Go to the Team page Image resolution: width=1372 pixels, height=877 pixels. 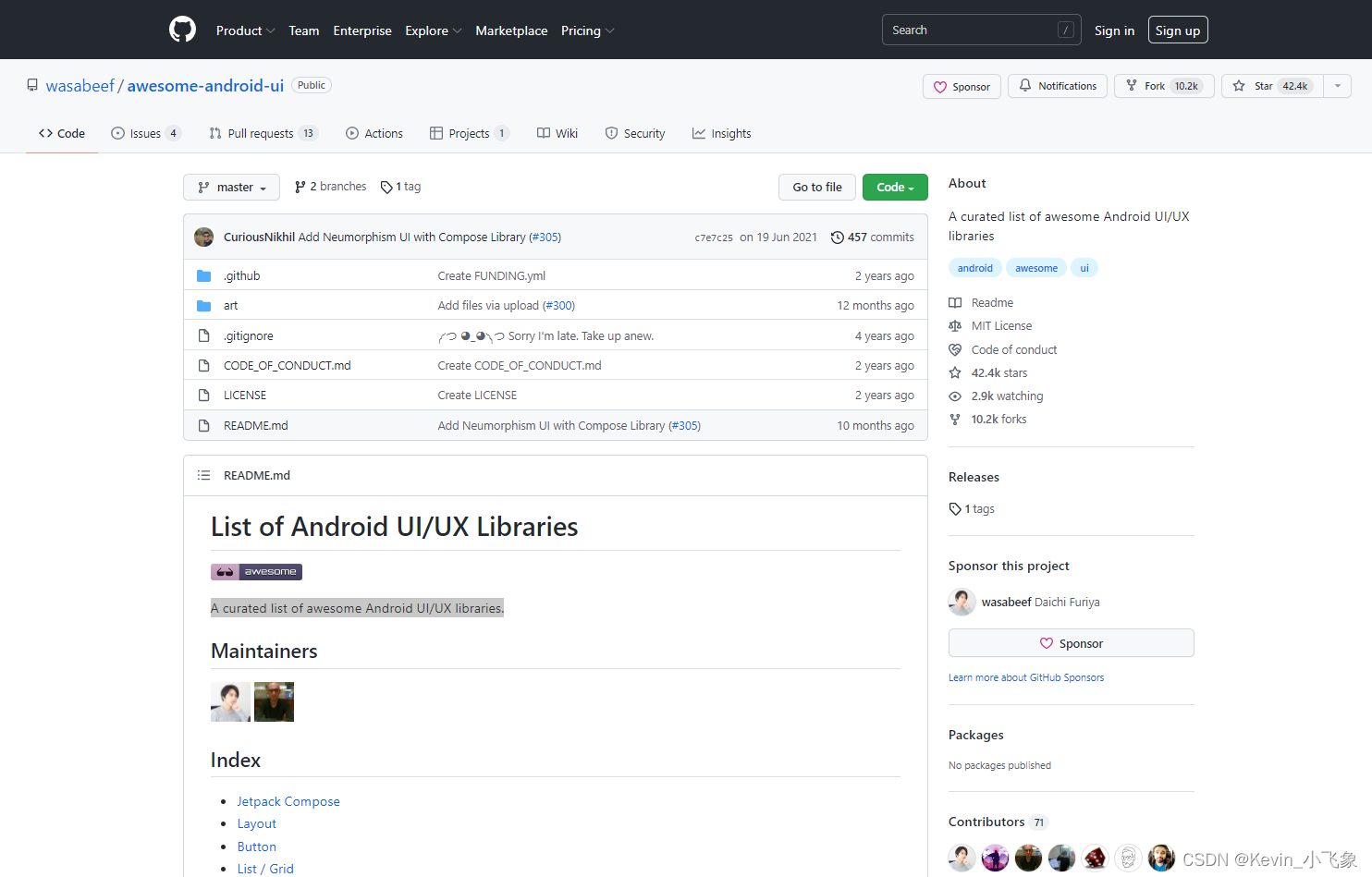pyautogui.click(x=304, y=30)
